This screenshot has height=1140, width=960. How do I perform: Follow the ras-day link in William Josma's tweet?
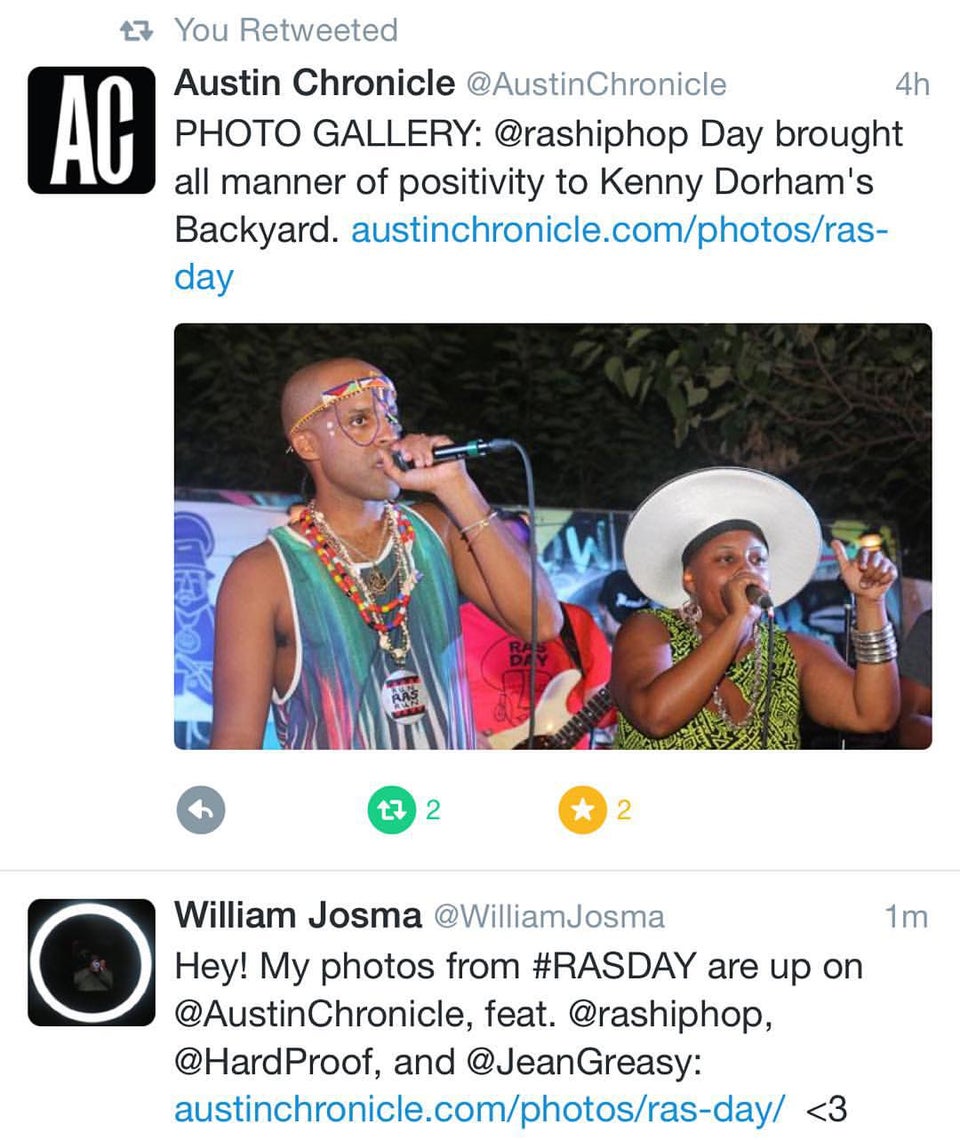(479, 1108)
